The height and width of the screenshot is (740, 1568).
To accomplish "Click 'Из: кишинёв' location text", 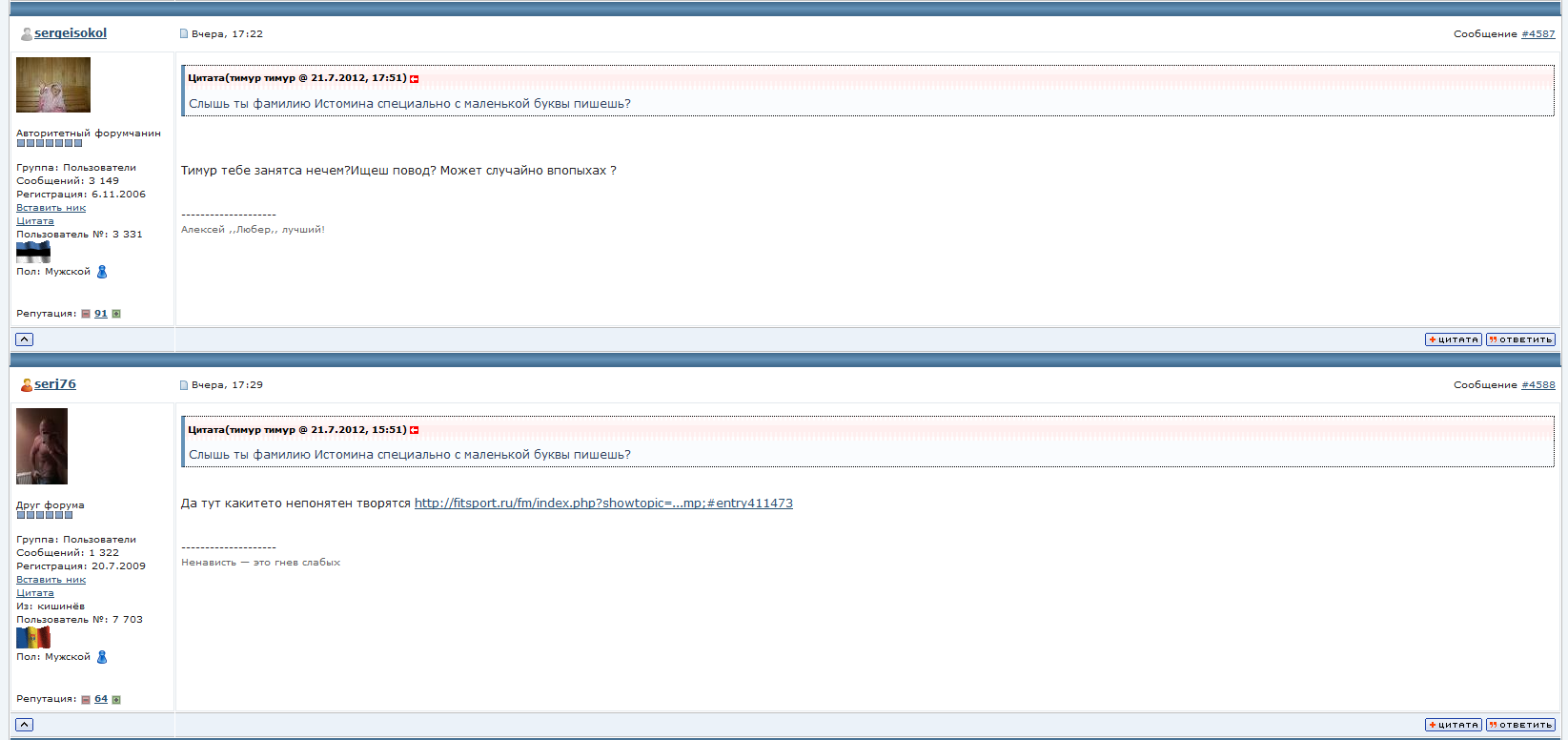I will point(51,606).
